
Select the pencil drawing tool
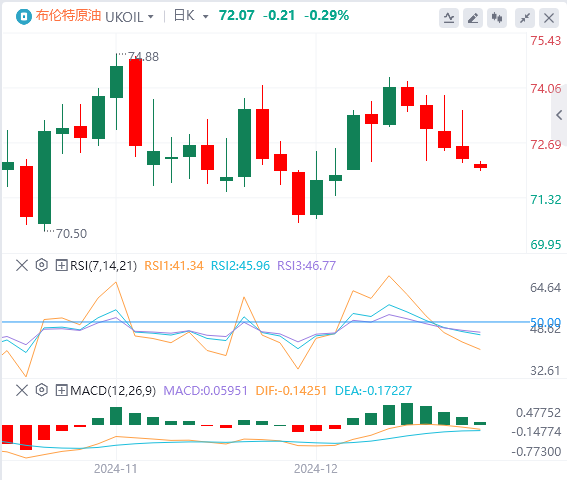click(473, 18)
